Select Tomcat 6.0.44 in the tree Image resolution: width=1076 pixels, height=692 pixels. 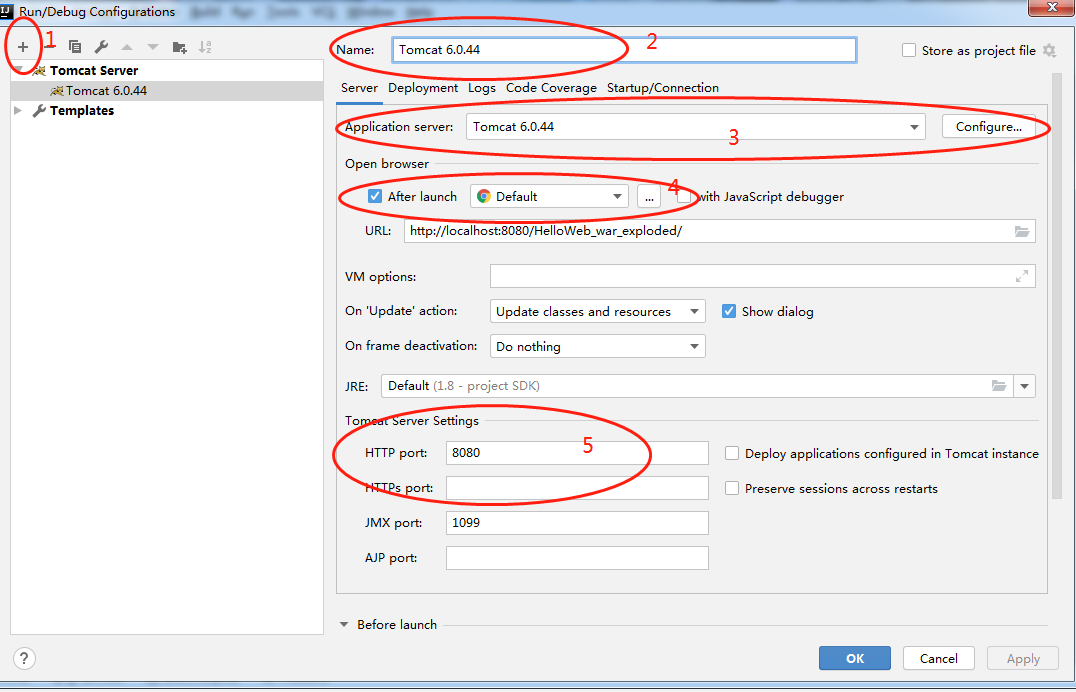[167, 91]
